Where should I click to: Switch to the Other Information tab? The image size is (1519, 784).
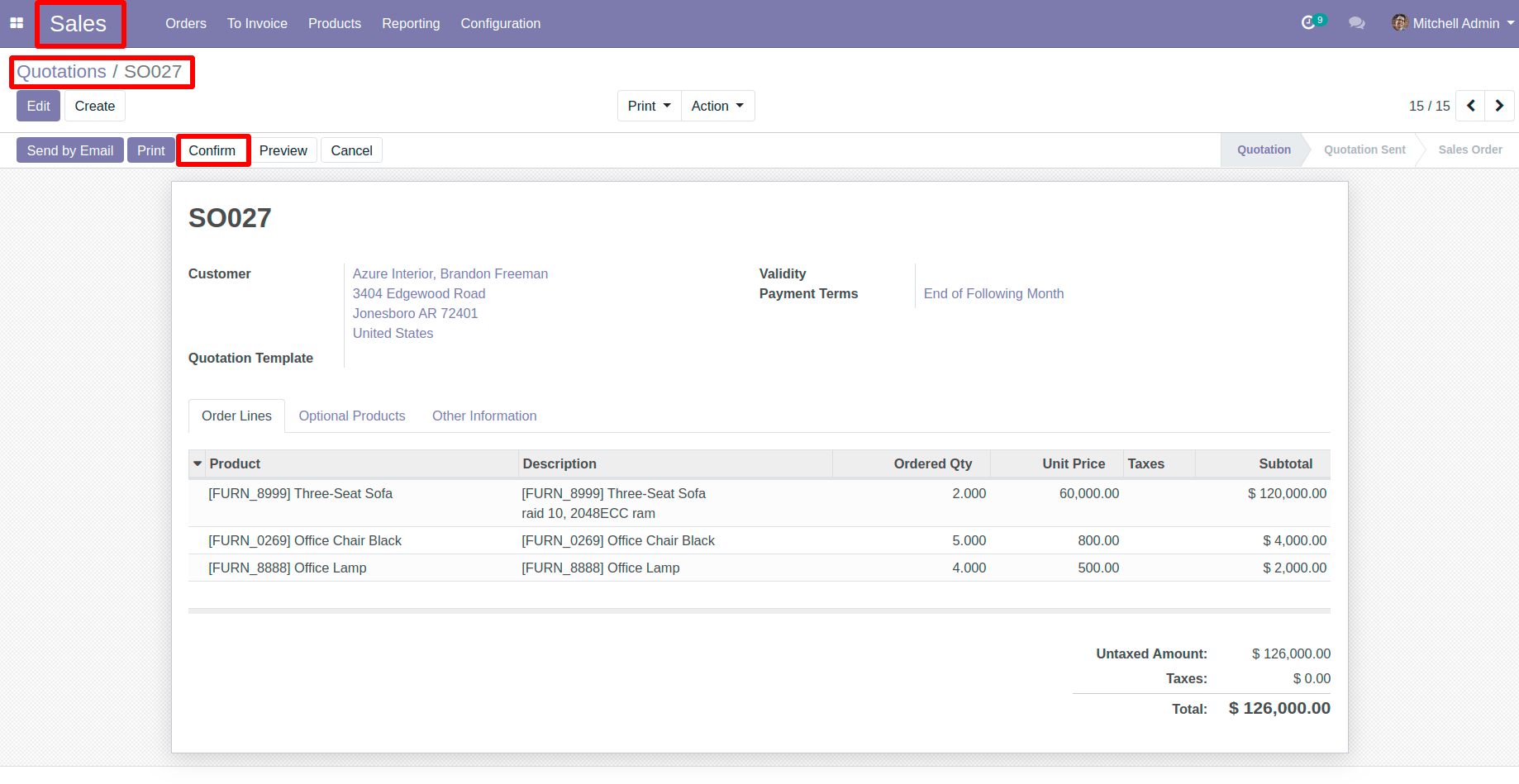[484, 416]
